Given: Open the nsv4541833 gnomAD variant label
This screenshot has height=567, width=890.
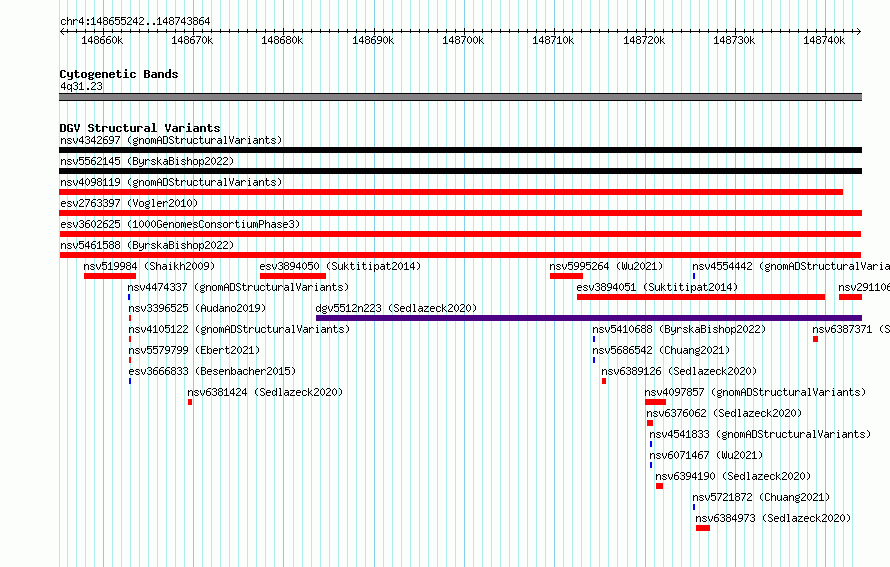Looking at the screenshot, I should coord(760,434).
